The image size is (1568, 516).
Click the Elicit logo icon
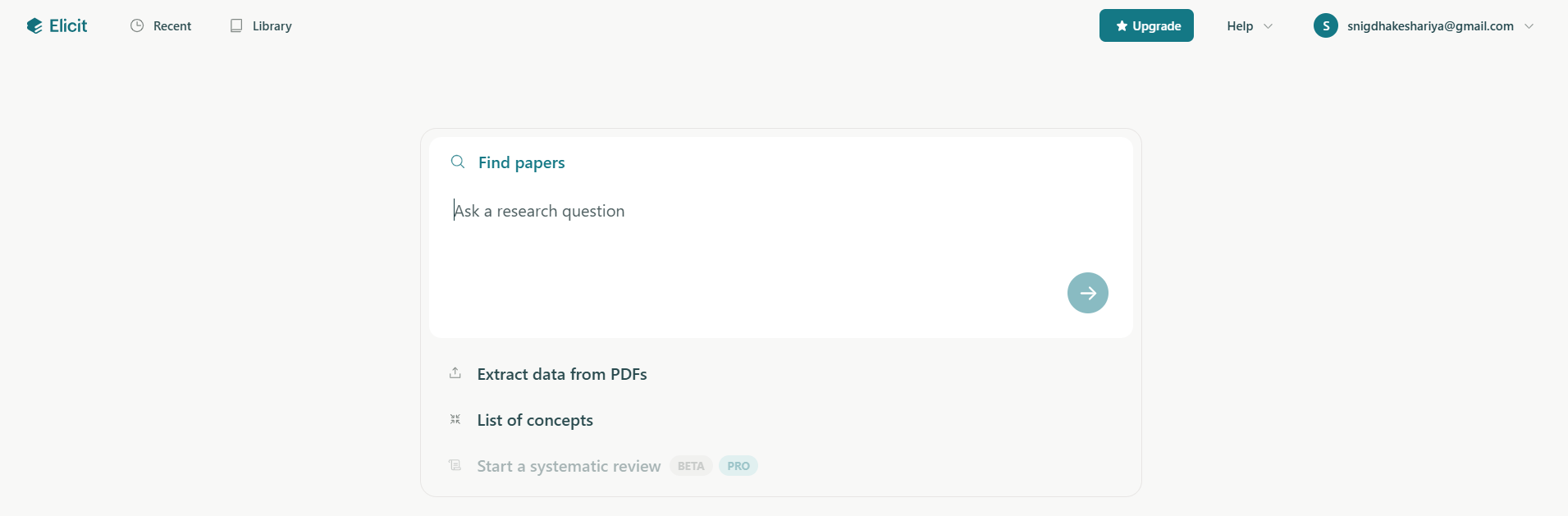(x=34, y=26)
